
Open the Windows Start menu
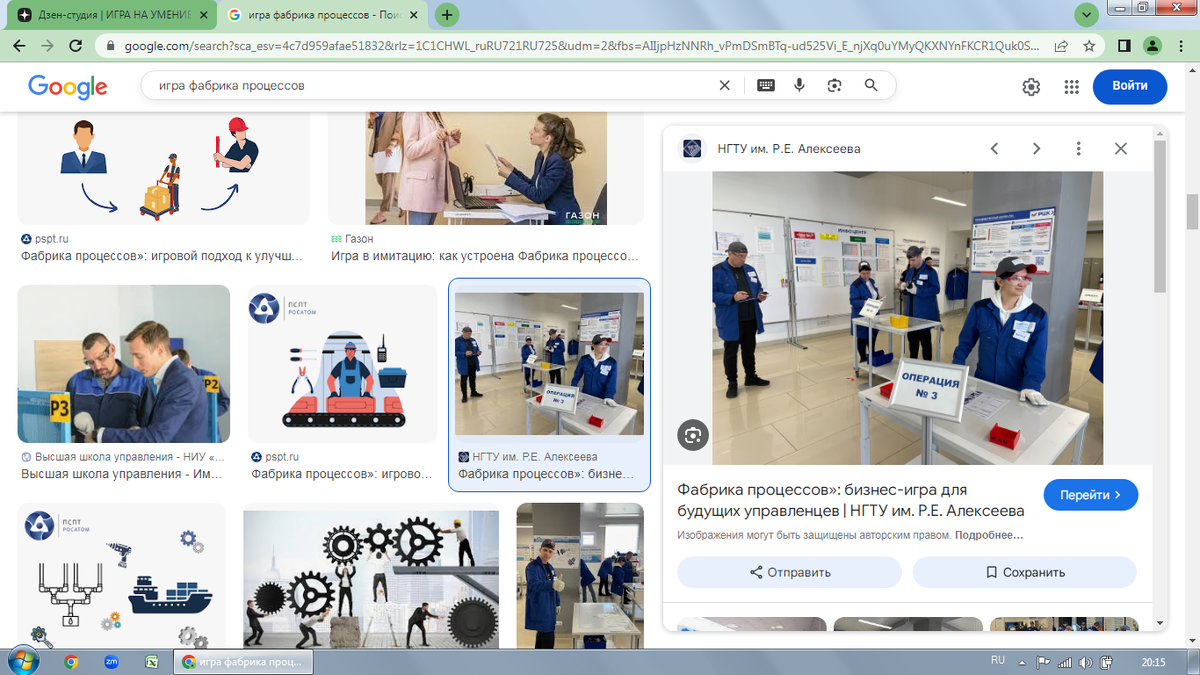click(x=22, y=661)
